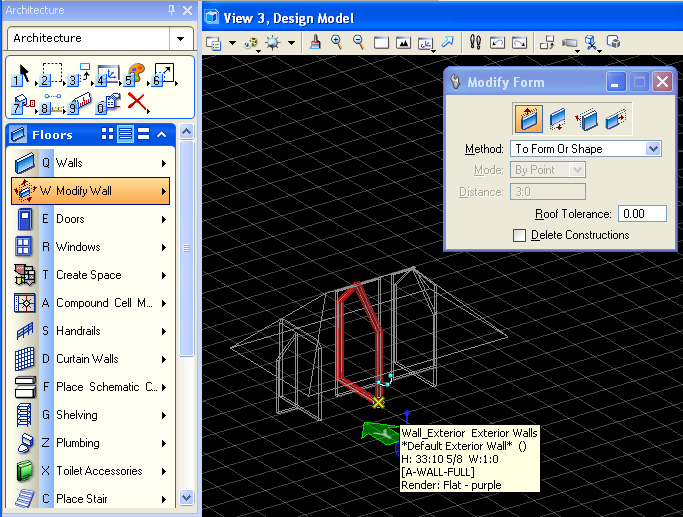Open the scale/modify tool numbered 6
This screenshot has height=517, width=683.
tap(163, 74)
